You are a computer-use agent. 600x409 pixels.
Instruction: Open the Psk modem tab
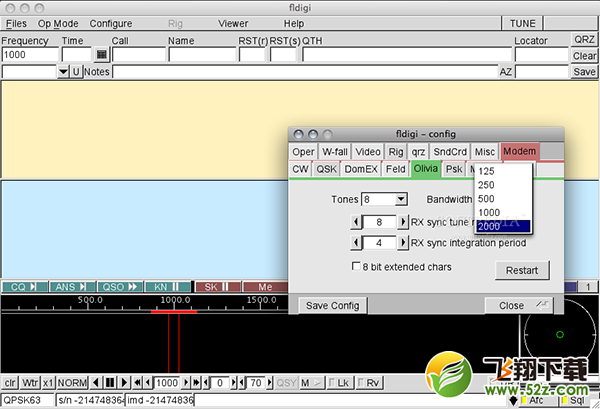(454, 169)
